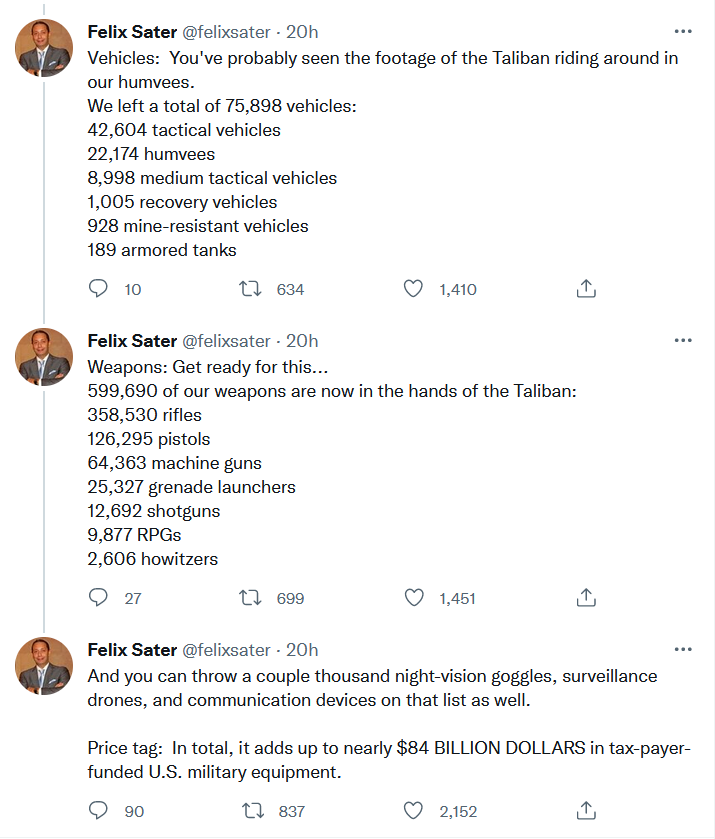Like the tweet with 2,152 likes

pos(413,811)
